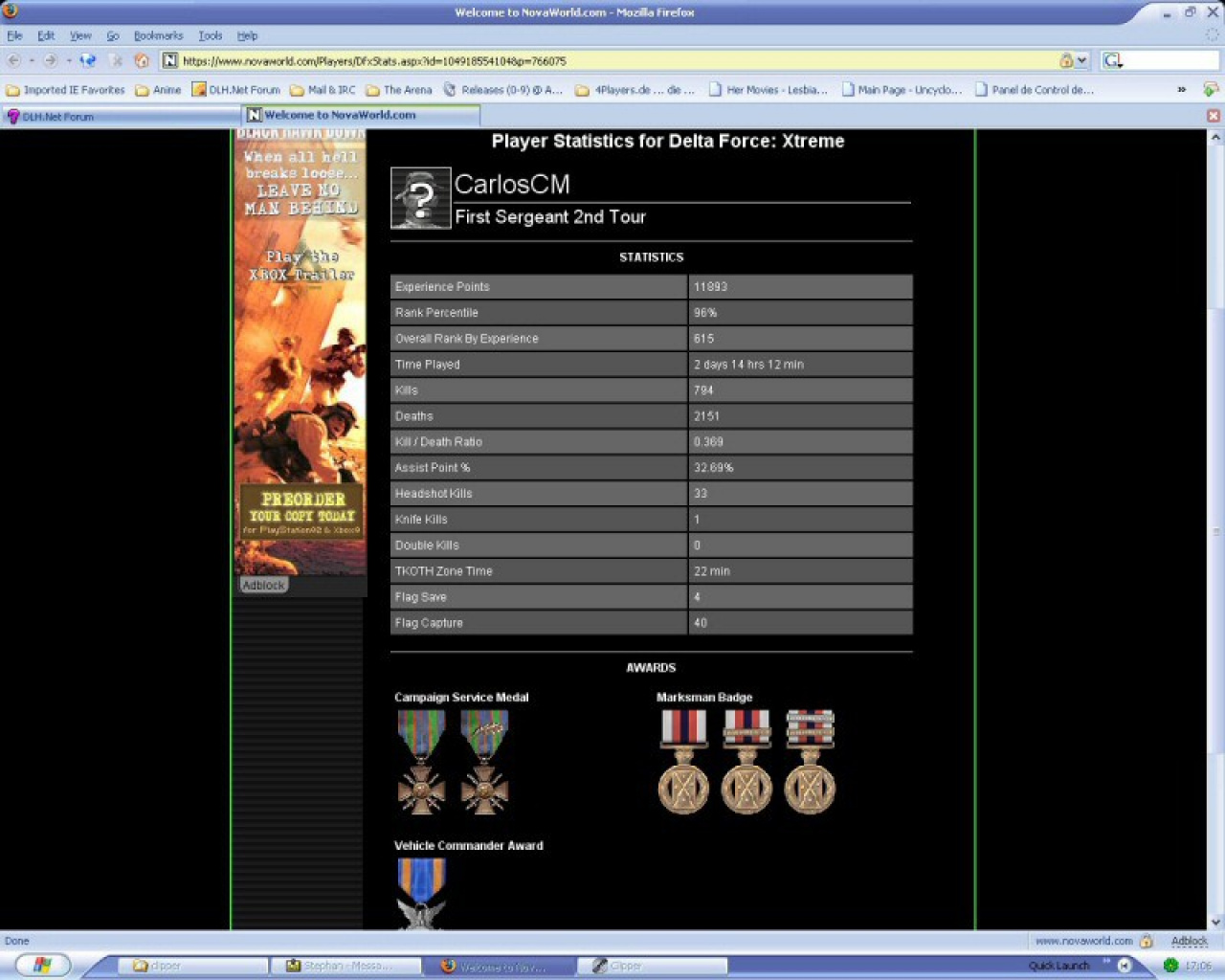The width and height of the screenshot is (1225, 980).
Task: Open the Forward history dropdown arrow
Action: point(68,60)
